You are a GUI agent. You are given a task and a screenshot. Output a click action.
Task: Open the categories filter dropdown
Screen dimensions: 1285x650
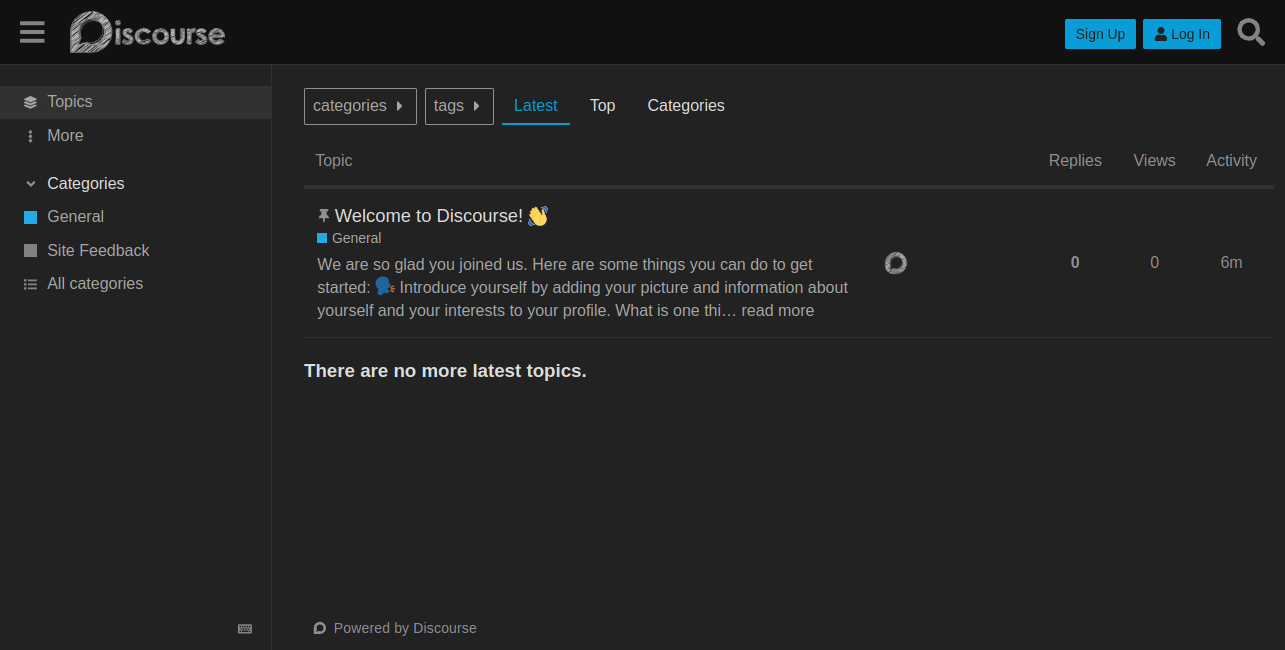pyautogui.click(x=359, y=105)
